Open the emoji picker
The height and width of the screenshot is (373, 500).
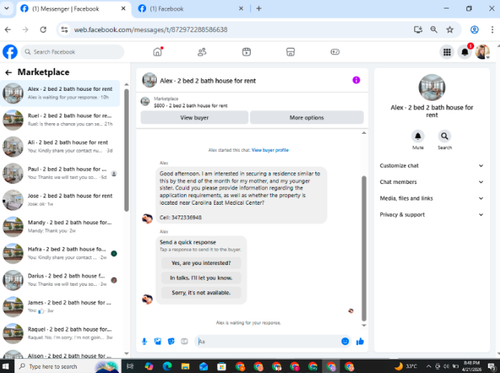click(x=345, y=341)
